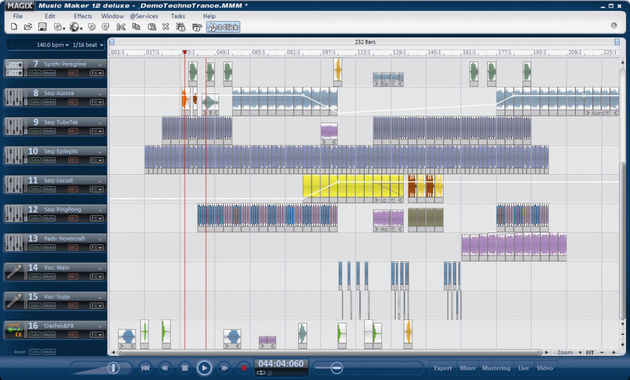630x380 pixels.
Task: Open the Effects menu
Action: pos(83,16)
